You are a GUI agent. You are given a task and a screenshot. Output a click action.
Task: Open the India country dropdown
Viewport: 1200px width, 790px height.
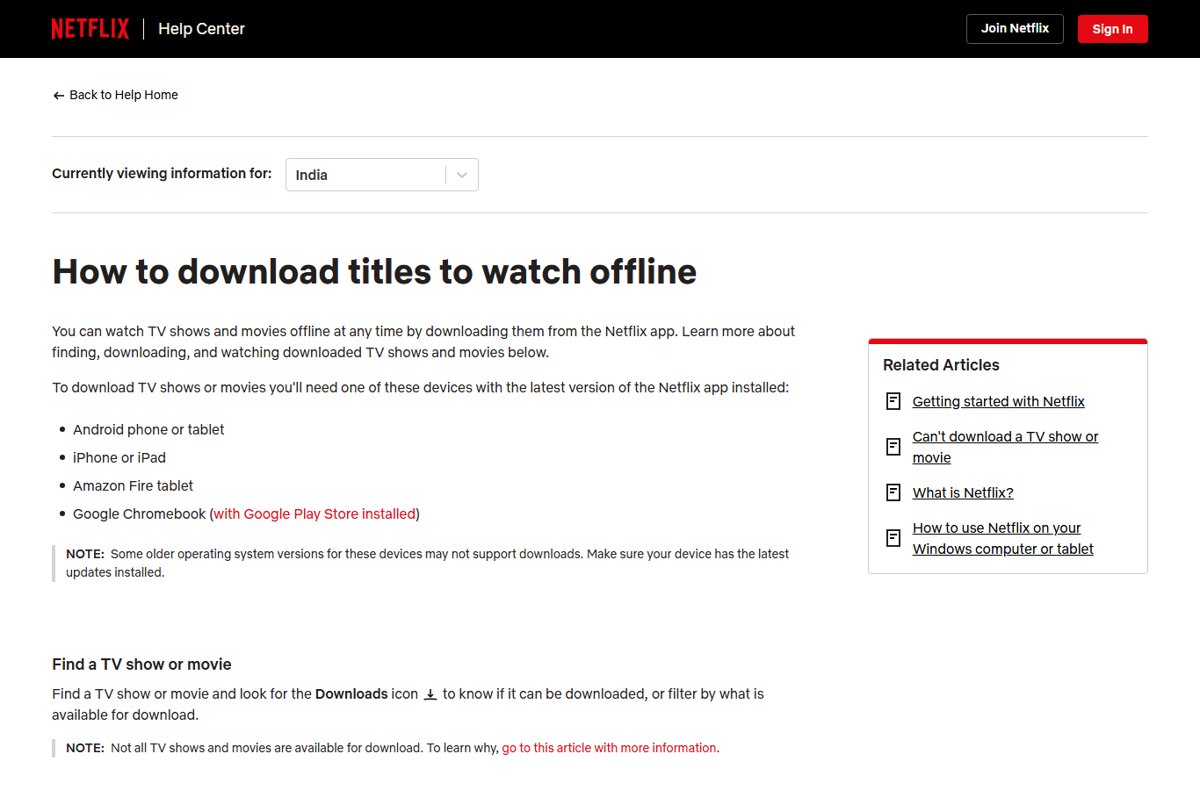click(x=382, y=175)
